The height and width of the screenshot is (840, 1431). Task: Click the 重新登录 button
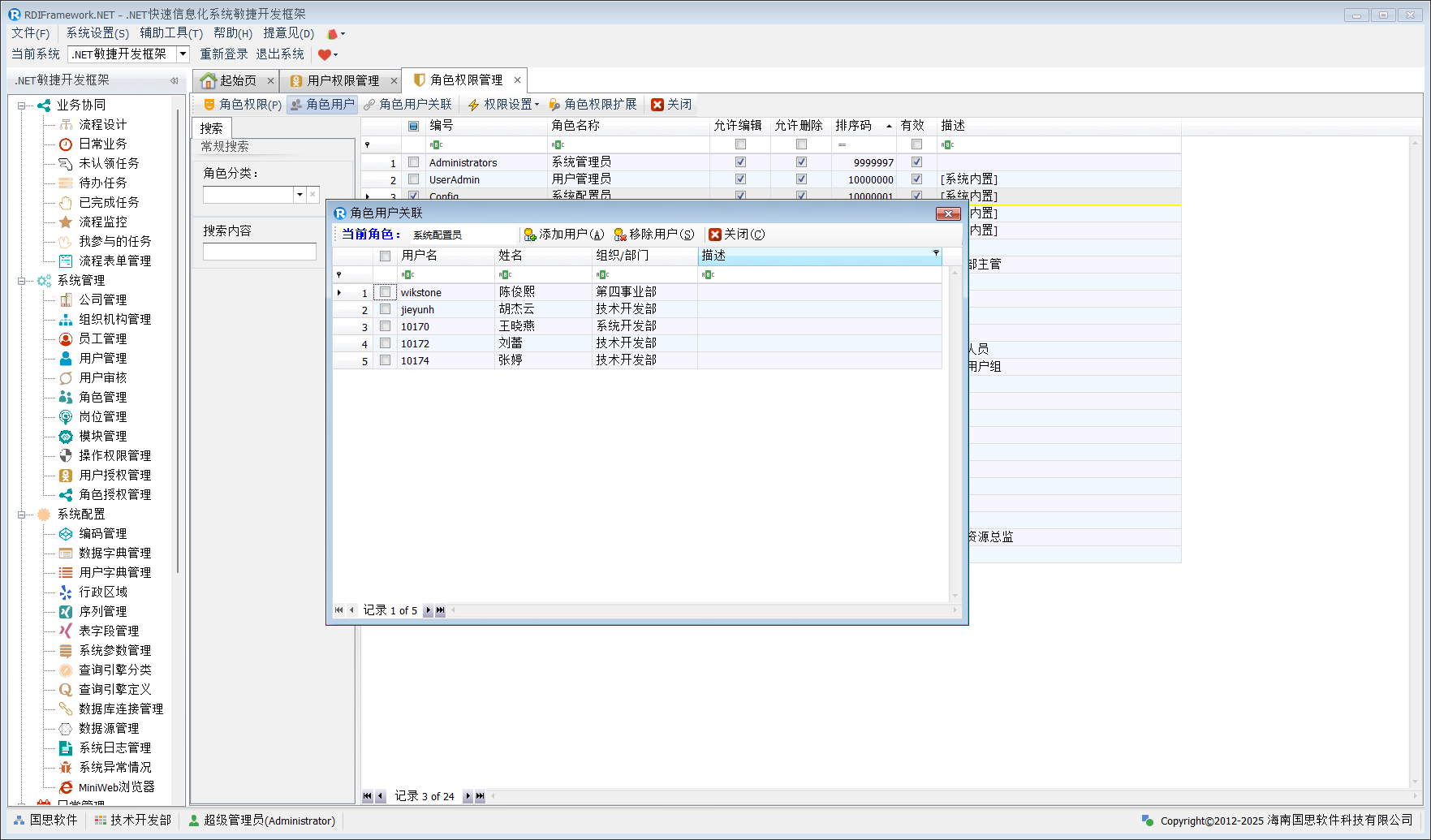[x=224, y=54]
